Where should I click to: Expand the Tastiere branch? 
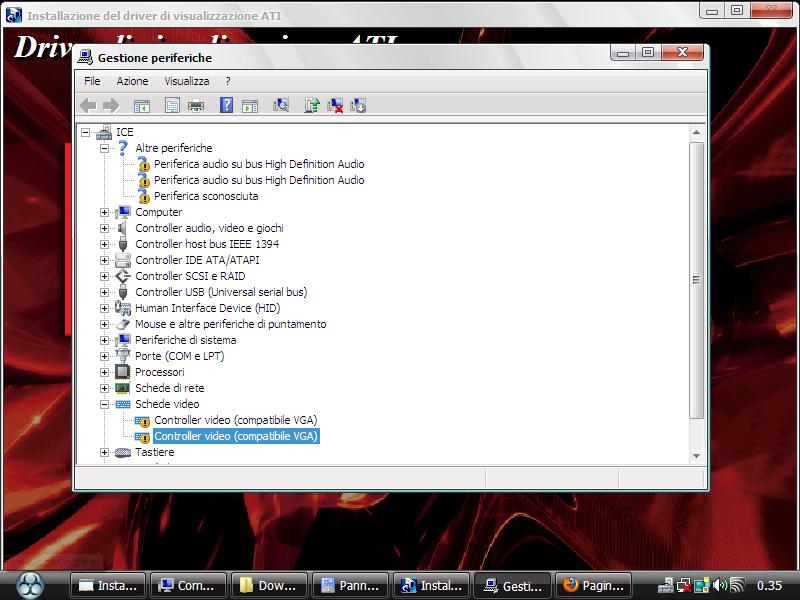105,453
